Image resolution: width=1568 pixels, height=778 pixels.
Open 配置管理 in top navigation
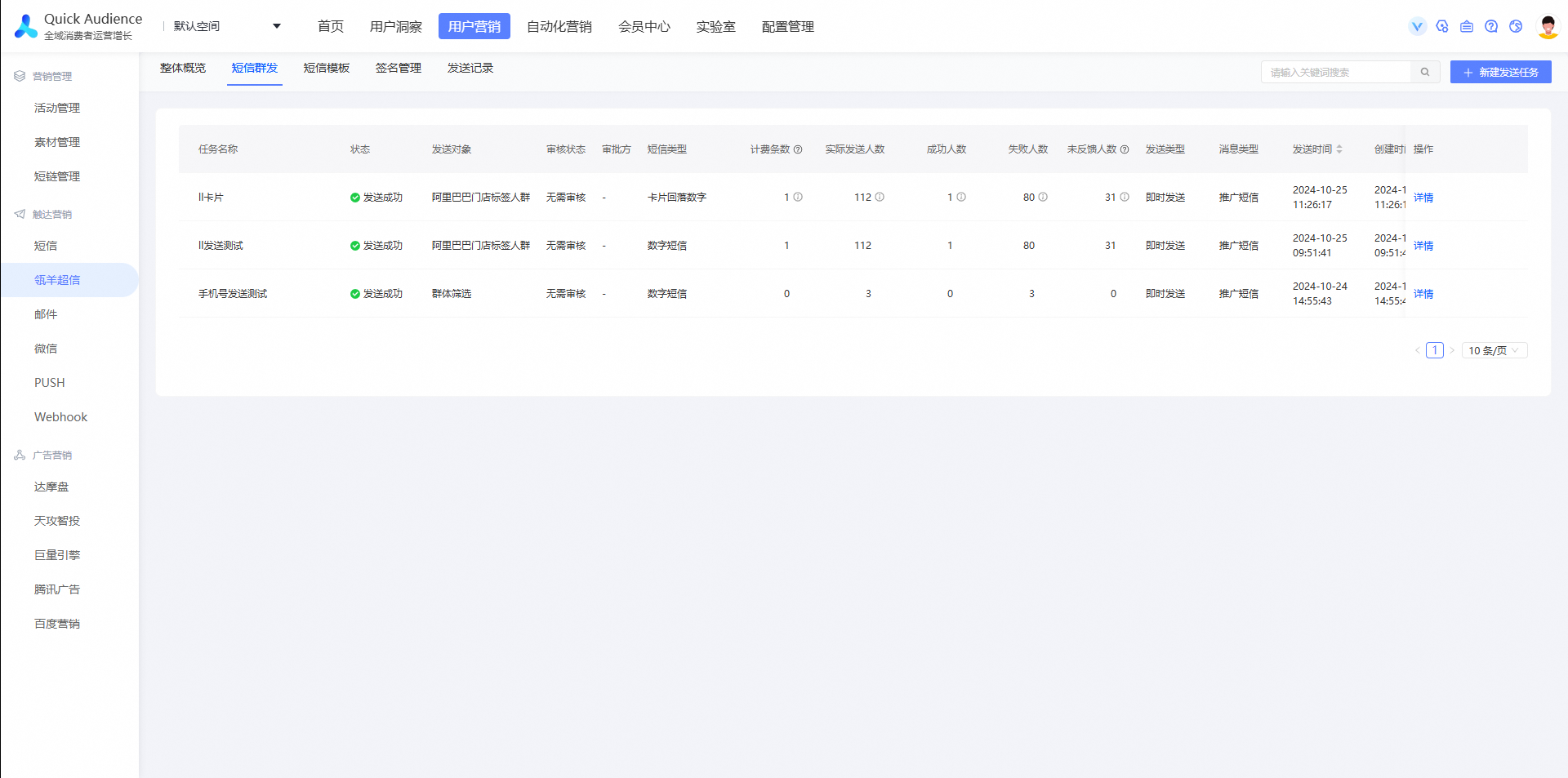pyautogui.click(x=788, y=26)
